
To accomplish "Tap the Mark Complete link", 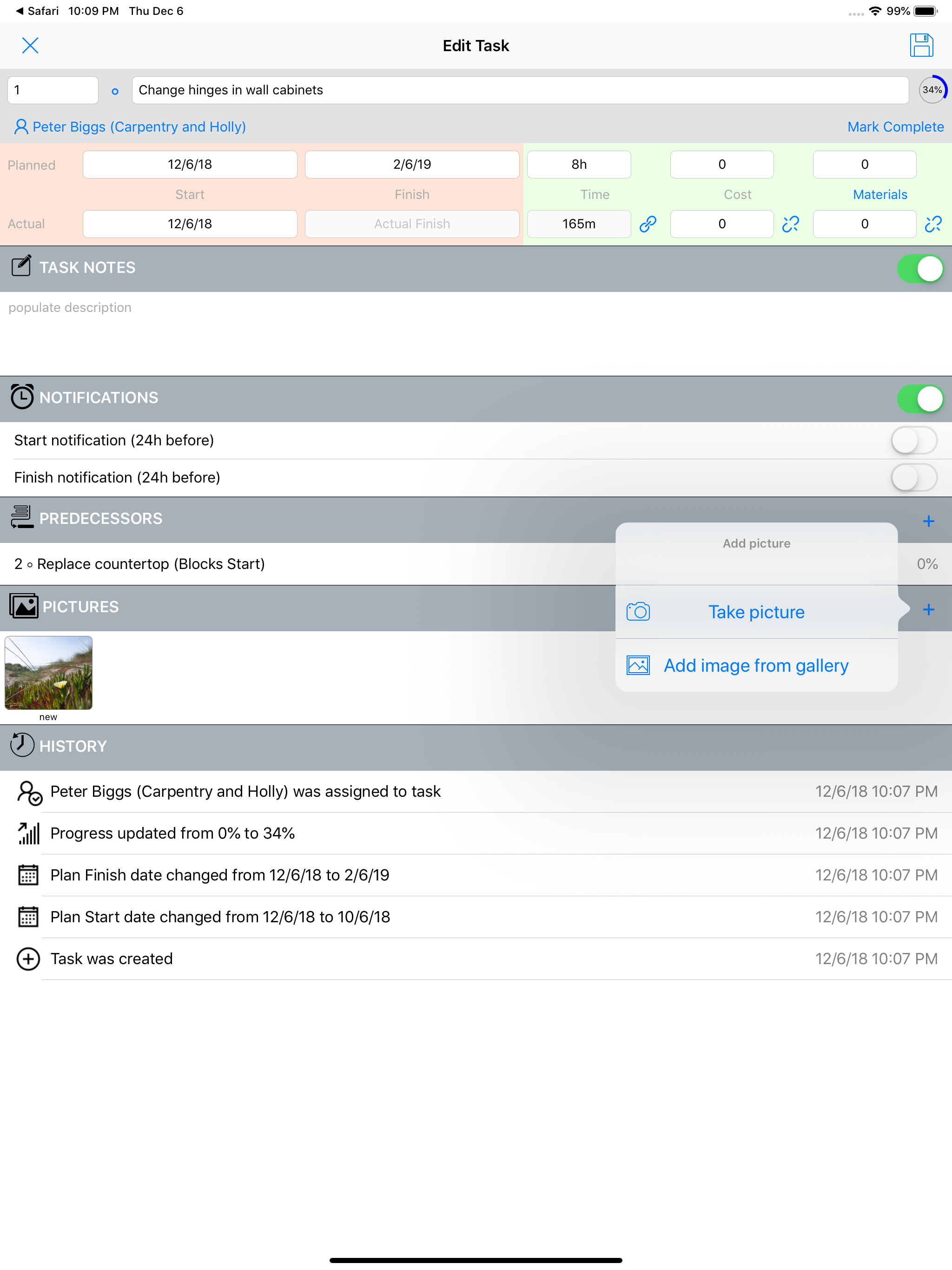I will point(895,127).
